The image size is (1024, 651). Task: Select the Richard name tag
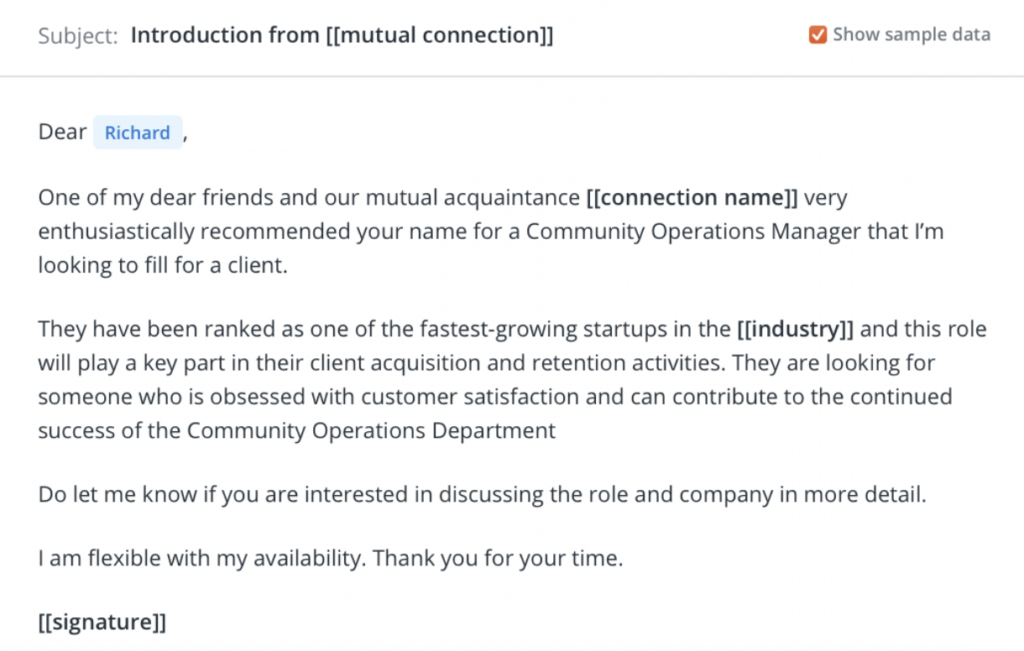pyautogui.click(x=137, y=133)
